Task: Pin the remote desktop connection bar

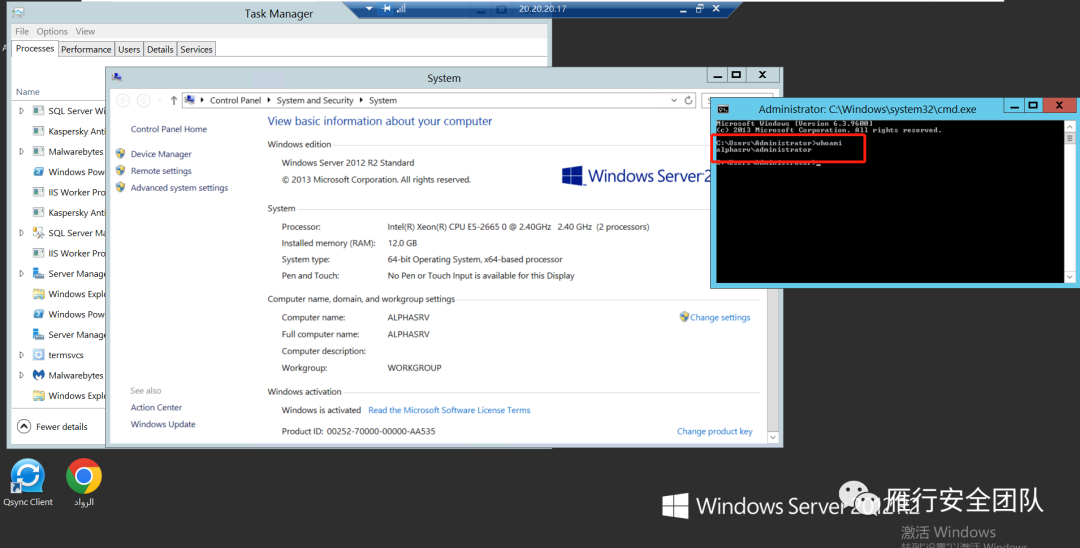Action: point(386,9)
